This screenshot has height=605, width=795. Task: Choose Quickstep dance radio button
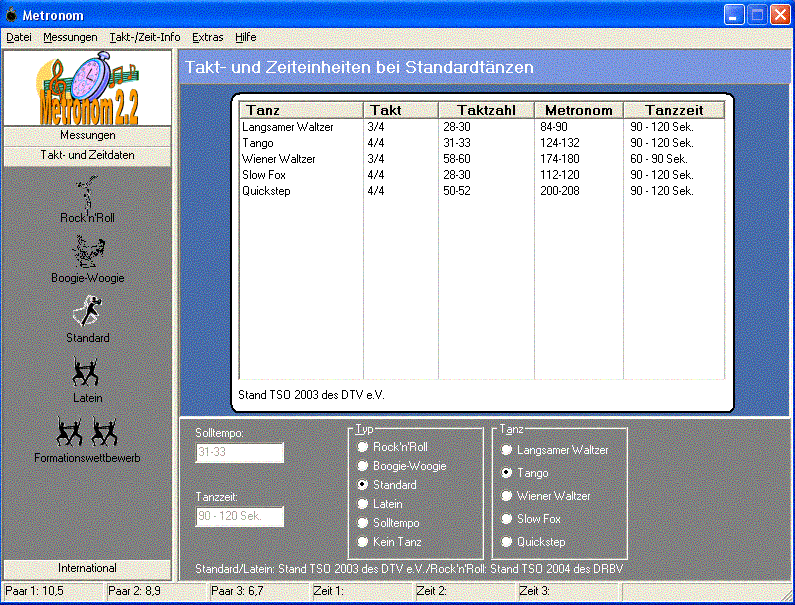click(x=506, y=542)
